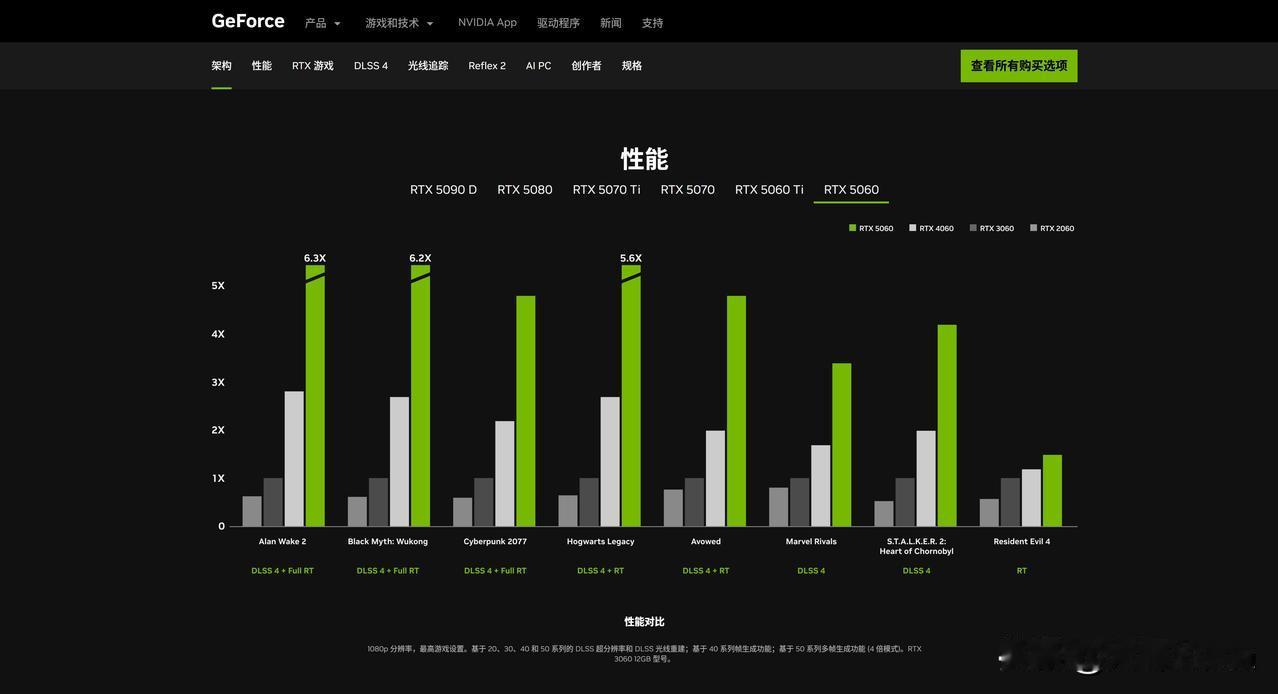Click the green RTX 5060 legend swatch
This screenshot has height=694, width=1278.
(x=853, y=228)
